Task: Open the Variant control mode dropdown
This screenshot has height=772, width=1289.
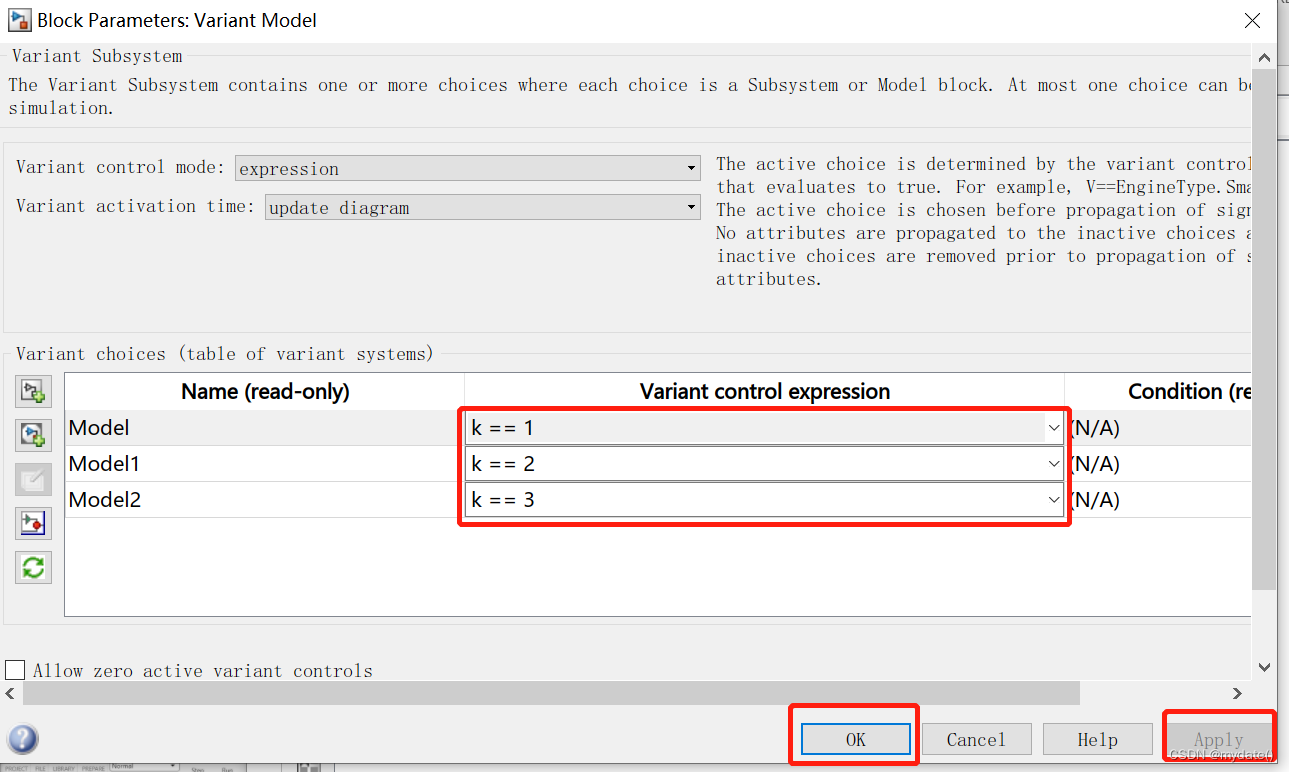Action: pos(691,168)
